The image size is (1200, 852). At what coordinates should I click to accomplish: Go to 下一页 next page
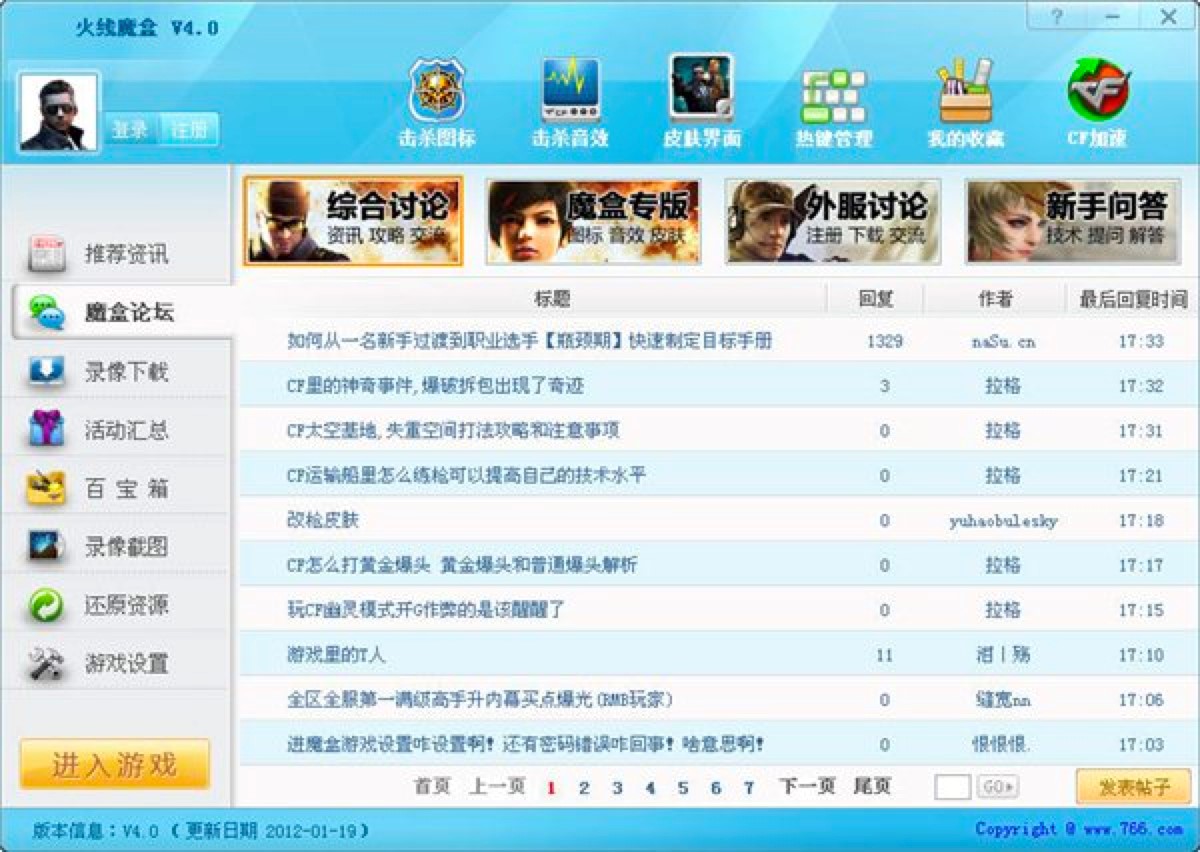pyautogui.click(x=807, y=787)
